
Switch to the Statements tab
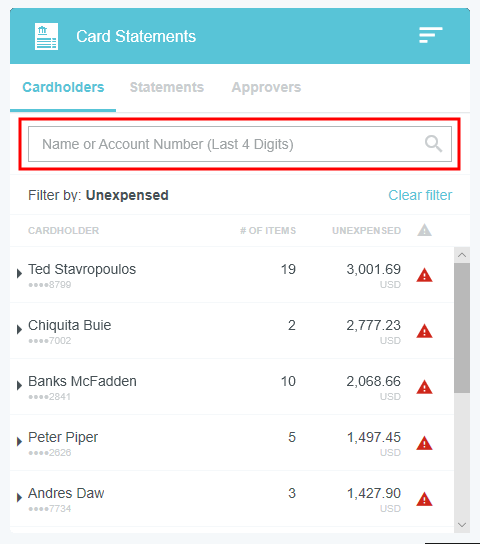167,87
